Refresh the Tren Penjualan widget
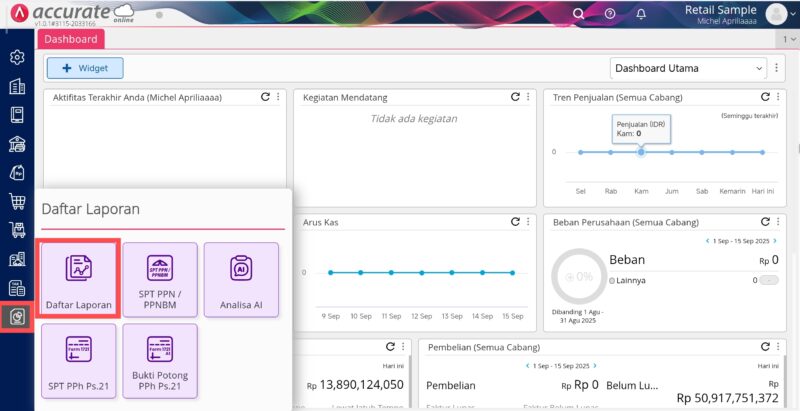This screenshot has height=411, width=800. pyautogui.click(x=764, y=97)
